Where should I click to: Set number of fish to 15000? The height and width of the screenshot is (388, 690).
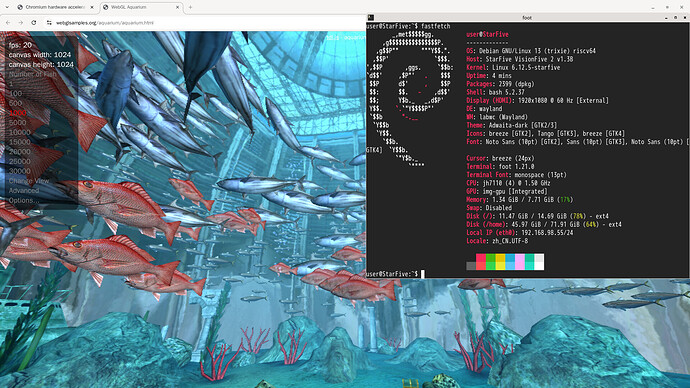(x=20, y=142)
